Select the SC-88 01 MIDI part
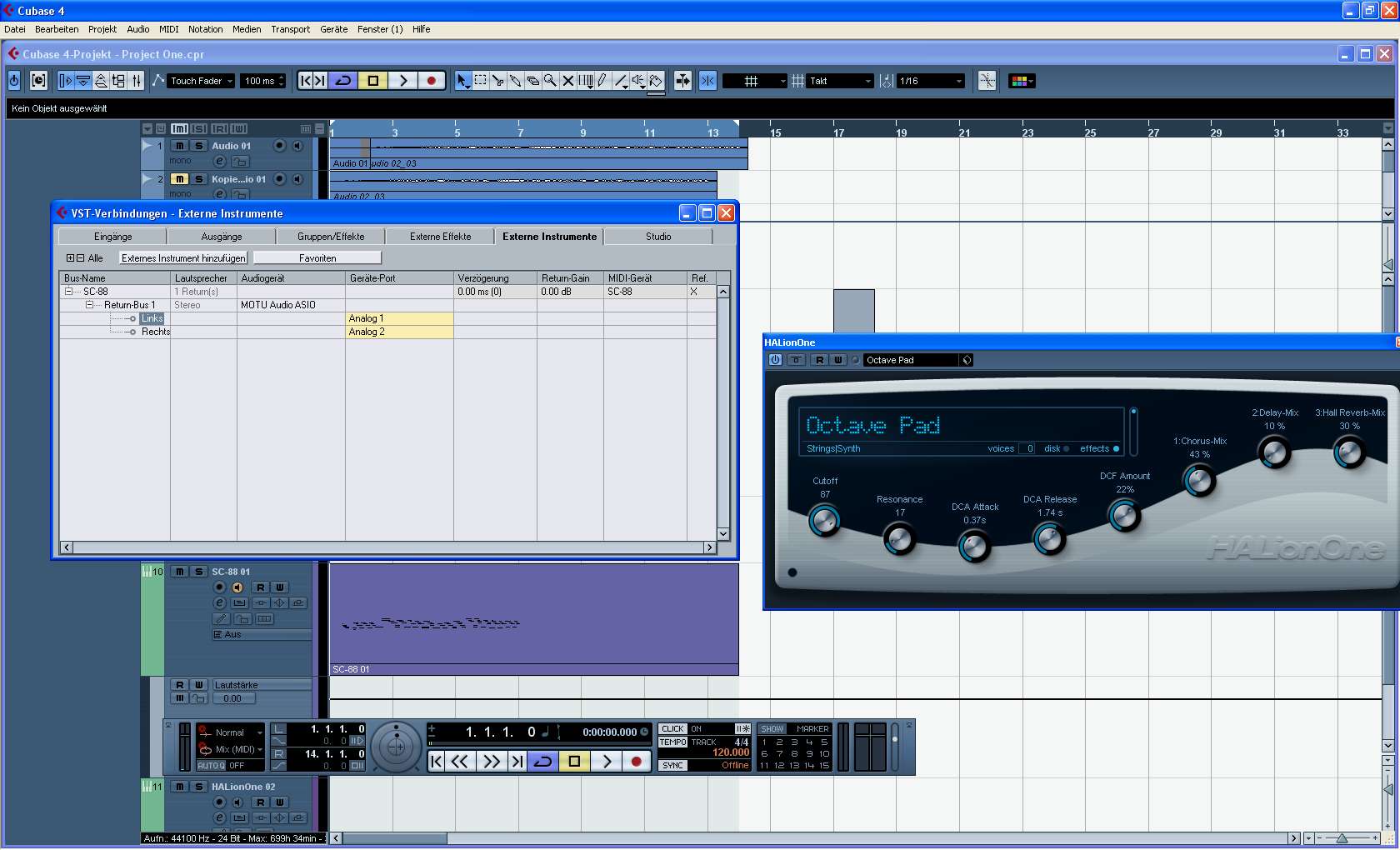Image resolution: width=1400 pixels, height=850 pixels. 534,619
